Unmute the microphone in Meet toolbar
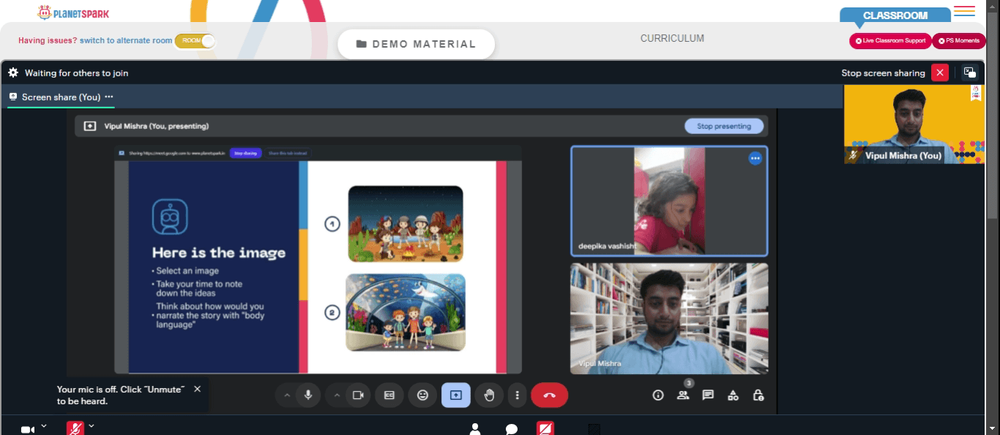This screenshot has width=1000, height=435. (308, 395)
